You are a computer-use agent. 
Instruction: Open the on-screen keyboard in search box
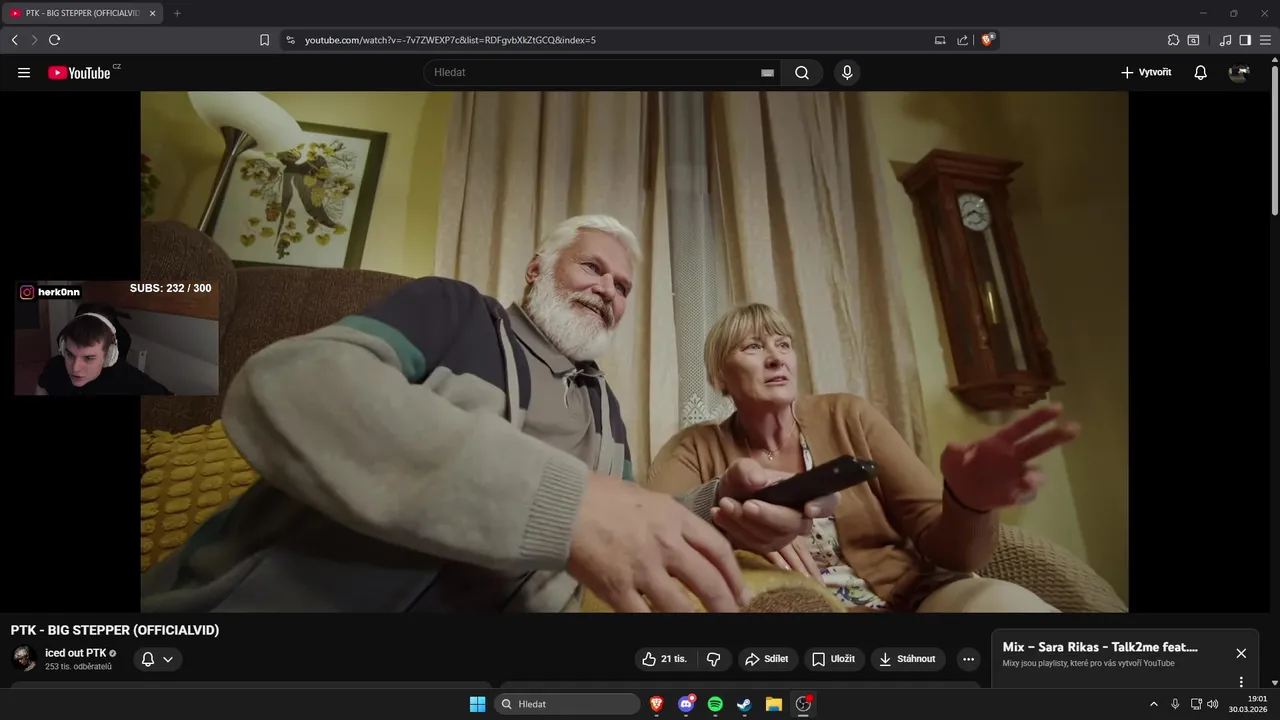click(767, 73)
